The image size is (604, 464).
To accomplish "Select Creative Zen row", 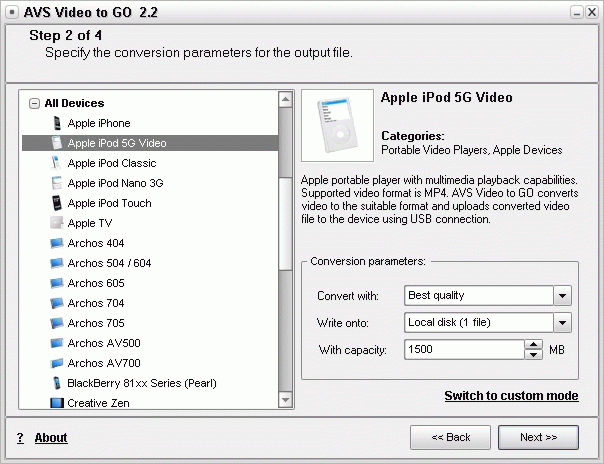I will pos(150,403).
